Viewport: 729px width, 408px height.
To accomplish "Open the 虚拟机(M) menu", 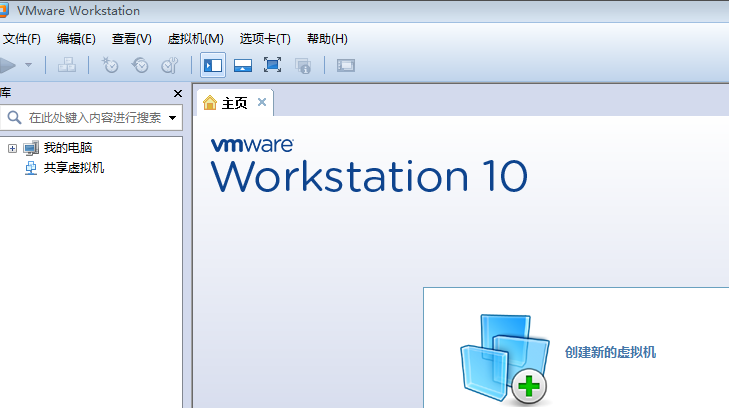I will [x=195, y=39].
